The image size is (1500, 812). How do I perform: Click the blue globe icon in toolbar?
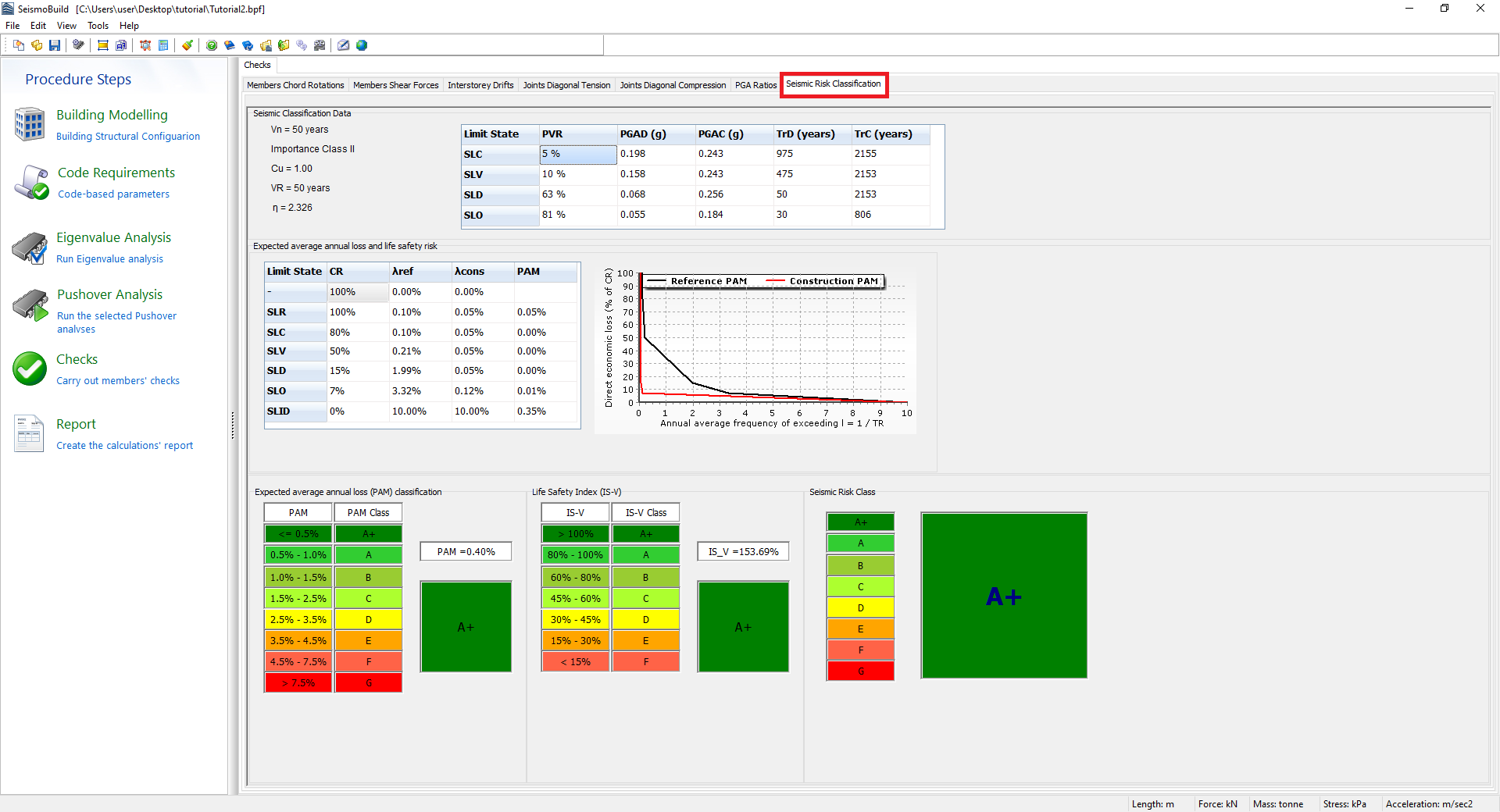click(x=362, y=45)
